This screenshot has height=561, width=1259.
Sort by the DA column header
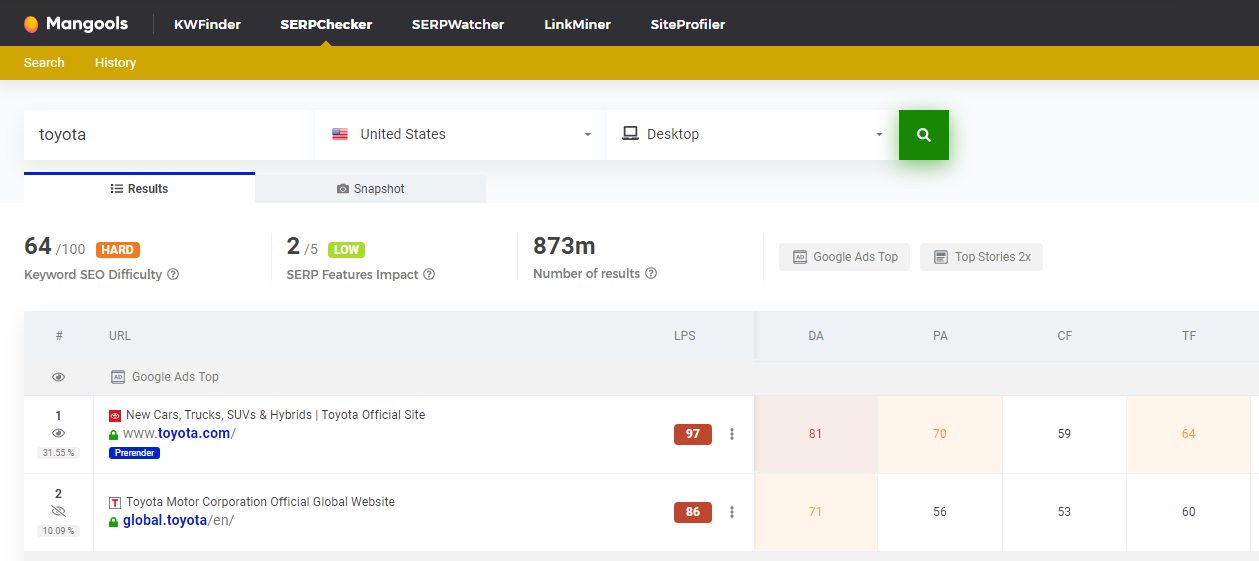pos(816,336)
